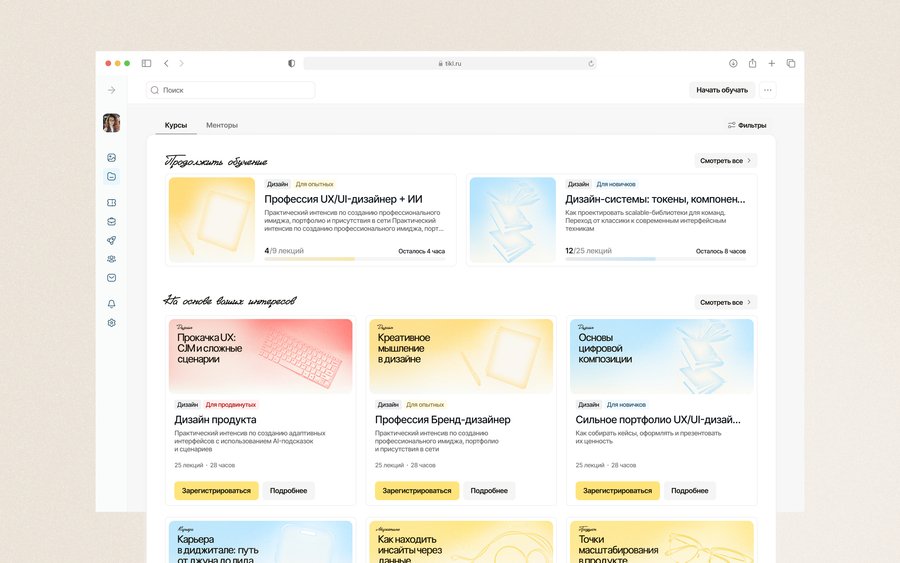Switch to the Курсы tab
This screenshot has width=900, height=563.
(176, 125)
